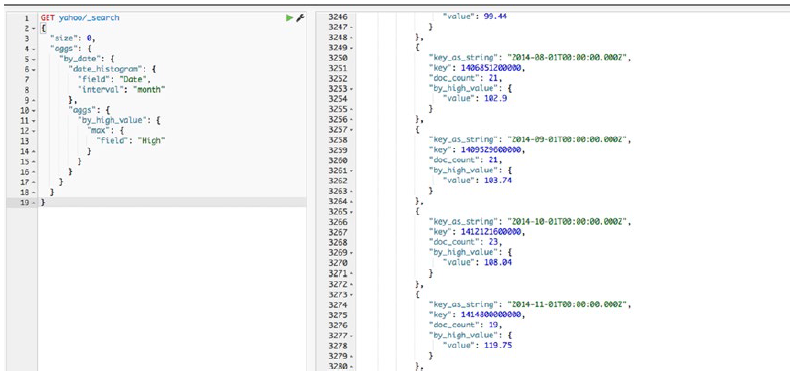Viewport: 790px width, 384px height.
Task: Open the wrench options menu for the request
Action: coord(299,18)
